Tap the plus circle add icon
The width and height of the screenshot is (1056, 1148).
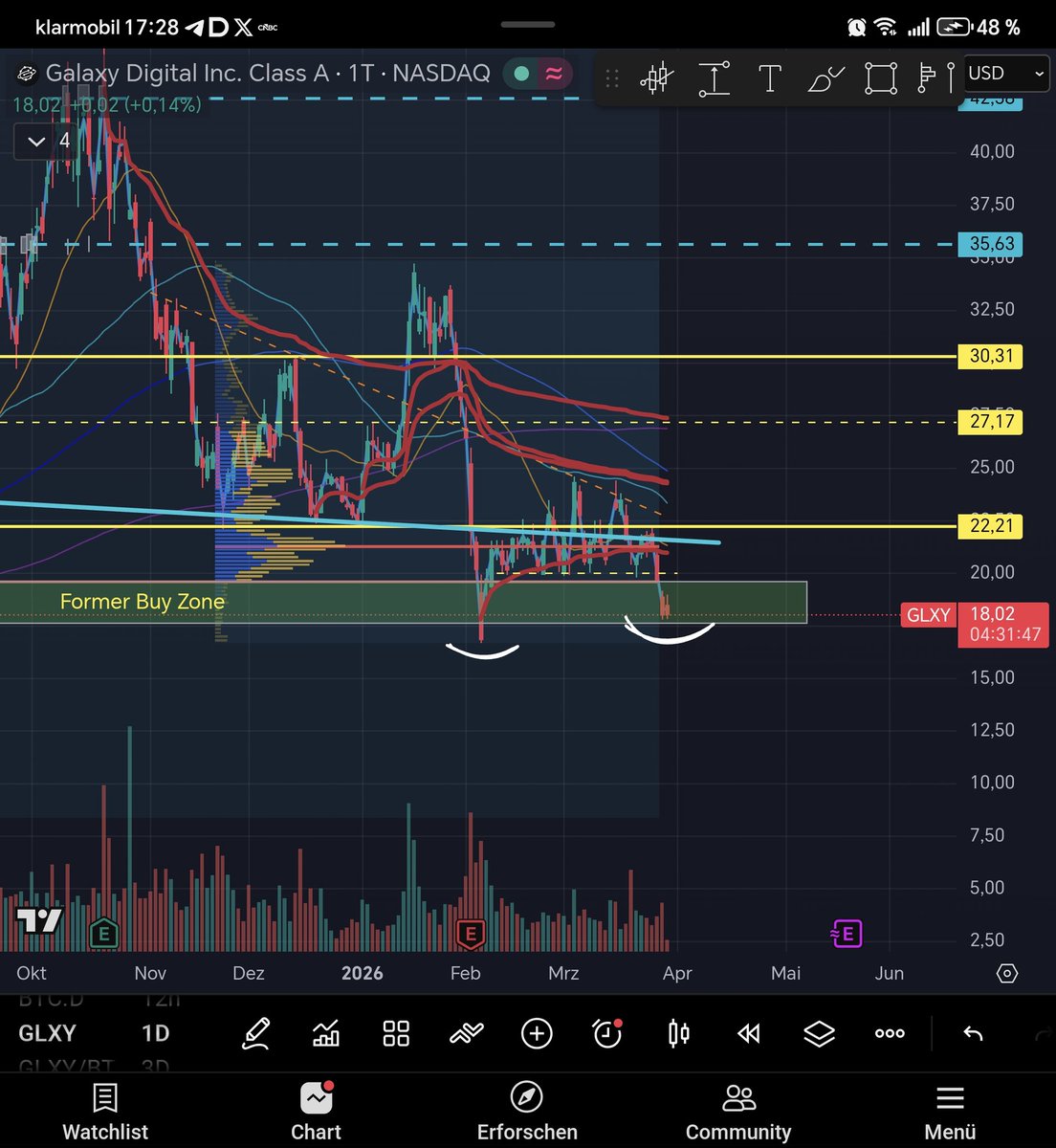[537, 1033]
